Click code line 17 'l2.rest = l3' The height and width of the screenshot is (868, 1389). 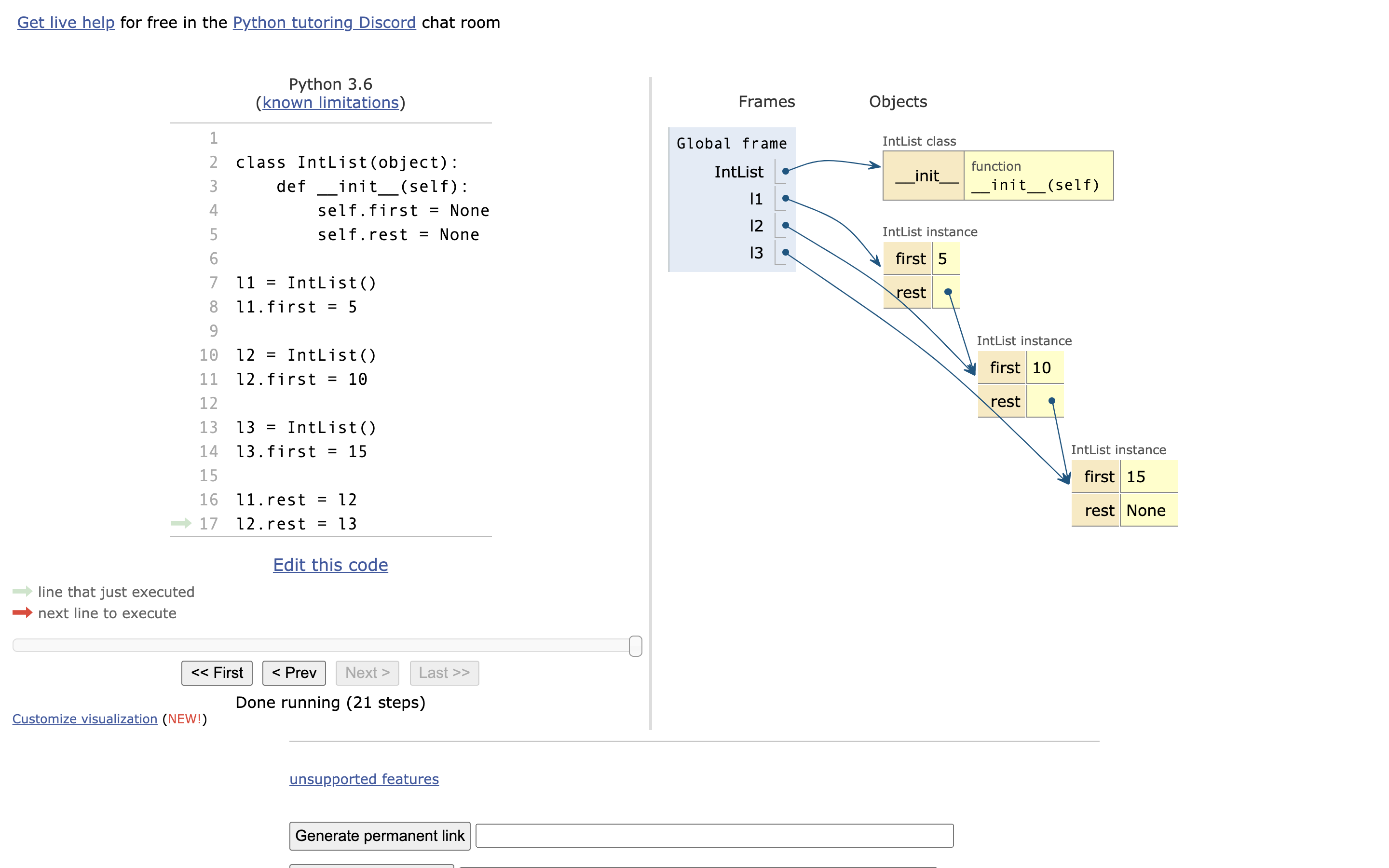(297, 524)
